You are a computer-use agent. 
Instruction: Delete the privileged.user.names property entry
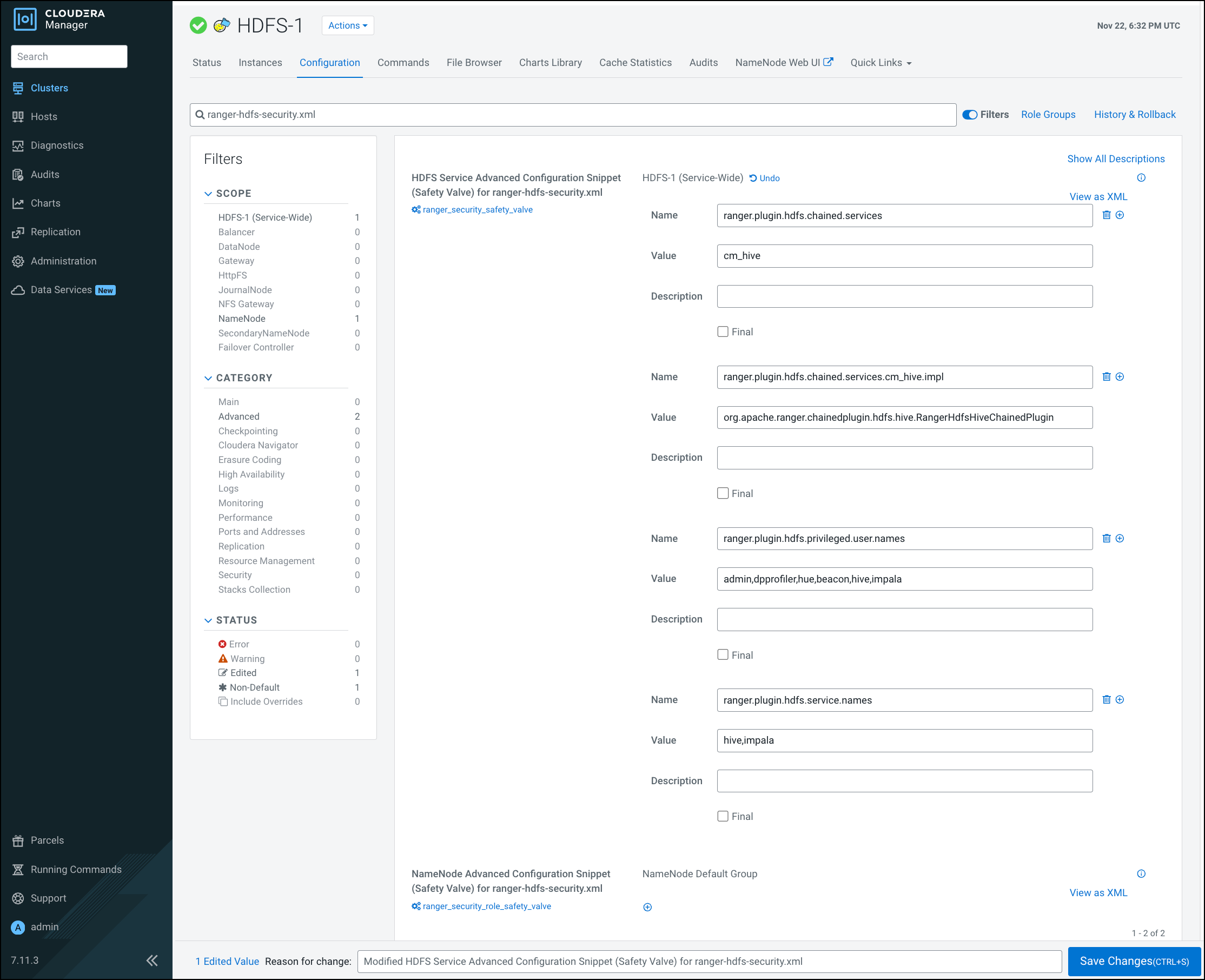click(1106, 538)
